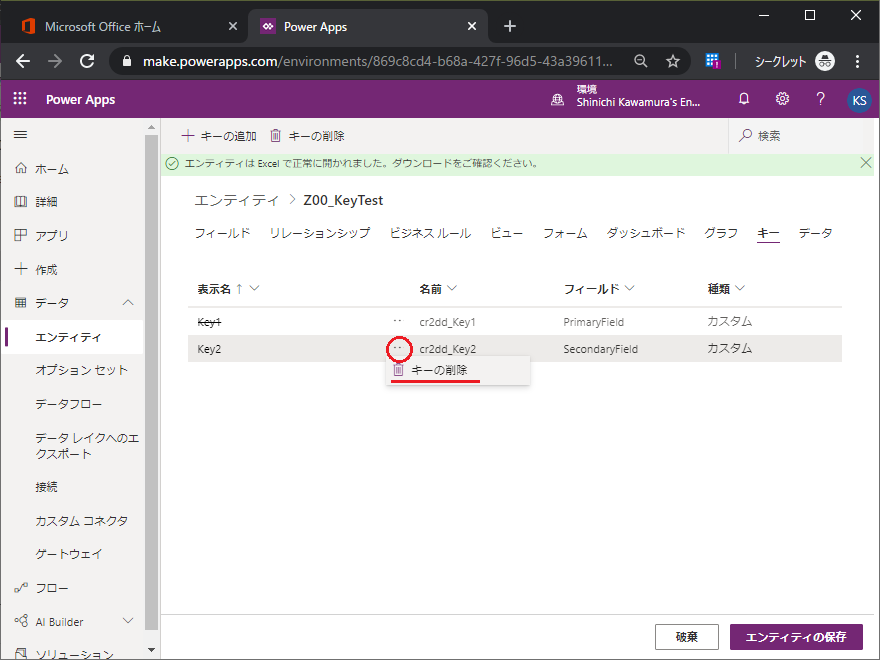This screenshot has width=880, height=660.
Task: Collapse the データ section in sidebar
Action: [x=128, y=302]
